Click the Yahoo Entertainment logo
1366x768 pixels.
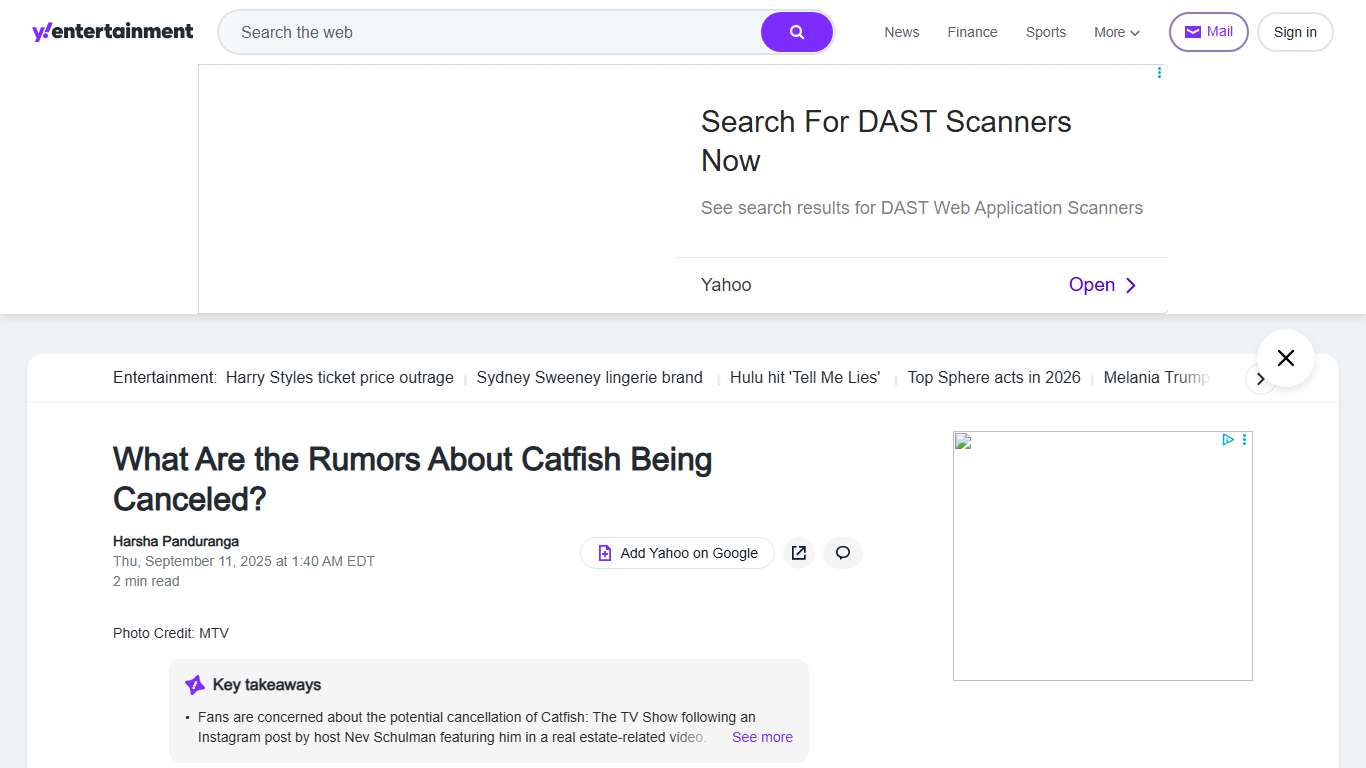point(112,31)
